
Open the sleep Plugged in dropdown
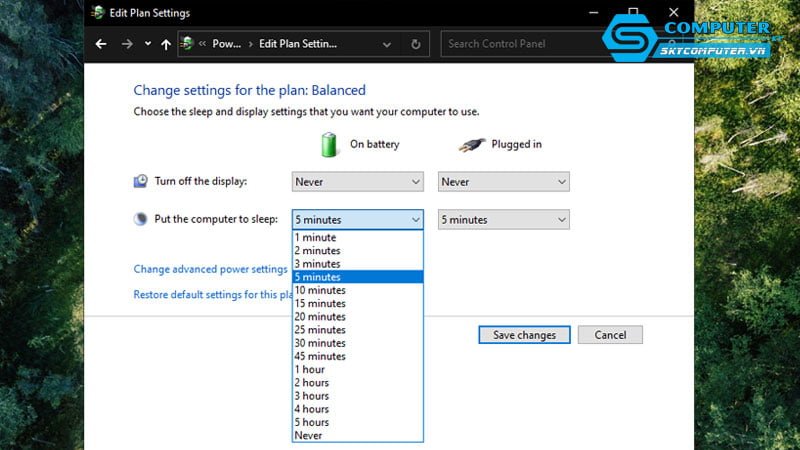pos(504,220)
